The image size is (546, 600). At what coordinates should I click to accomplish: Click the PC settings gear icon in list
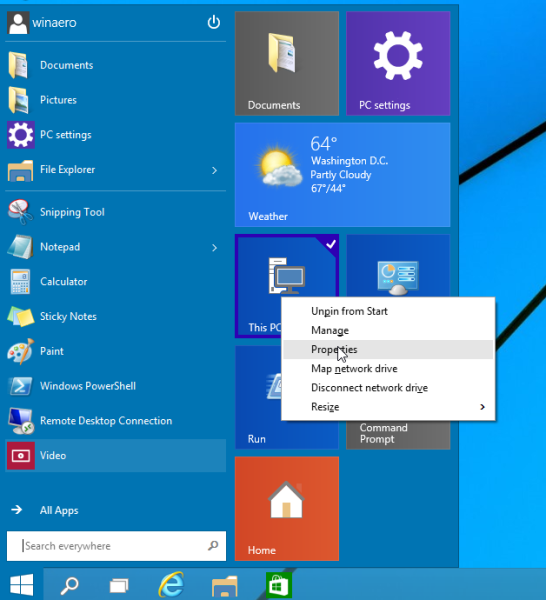[x=21, y=135]
